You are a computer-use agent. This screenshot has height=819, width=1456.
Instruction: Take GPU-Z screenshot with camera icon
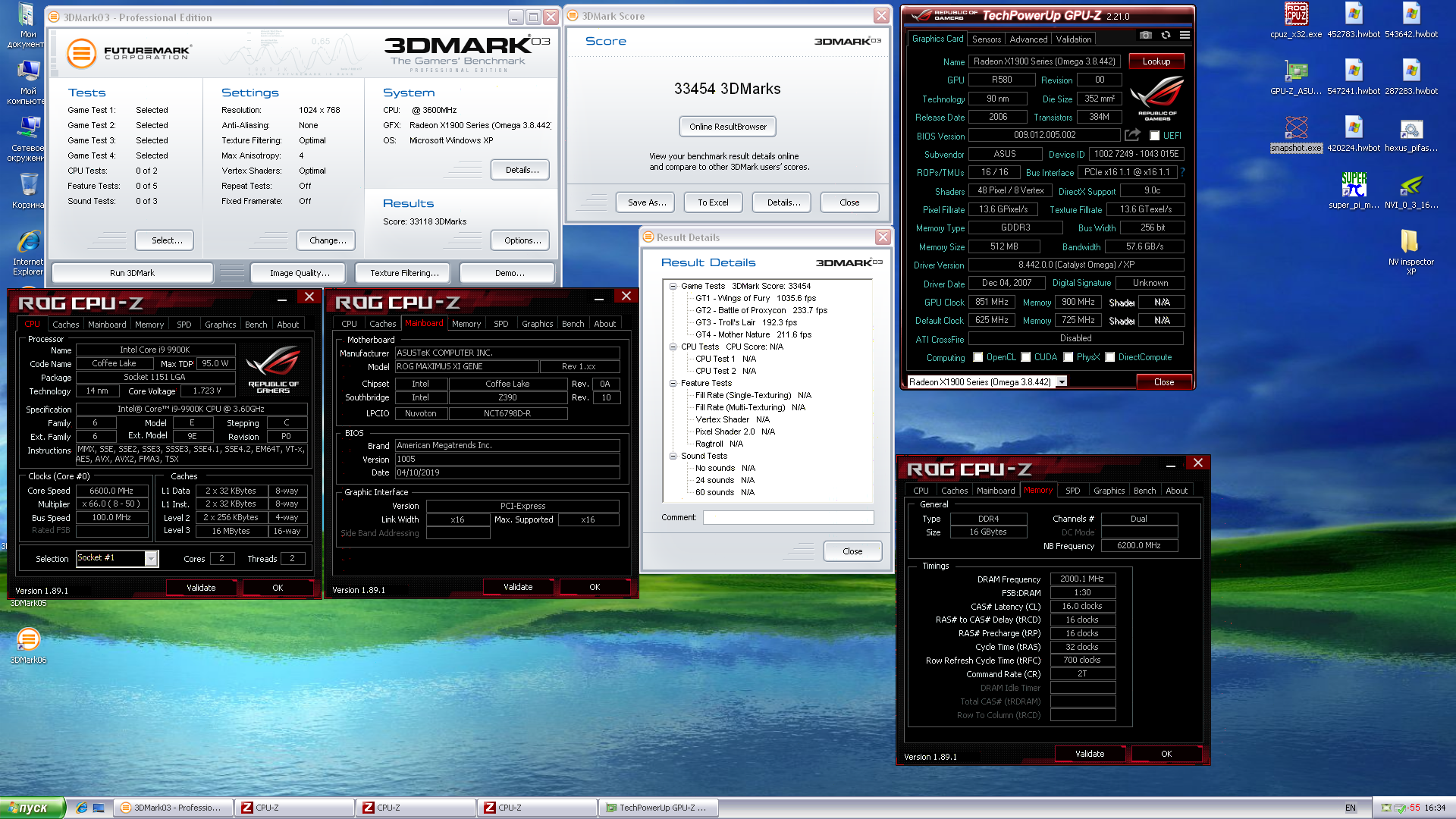point(1145,36)
